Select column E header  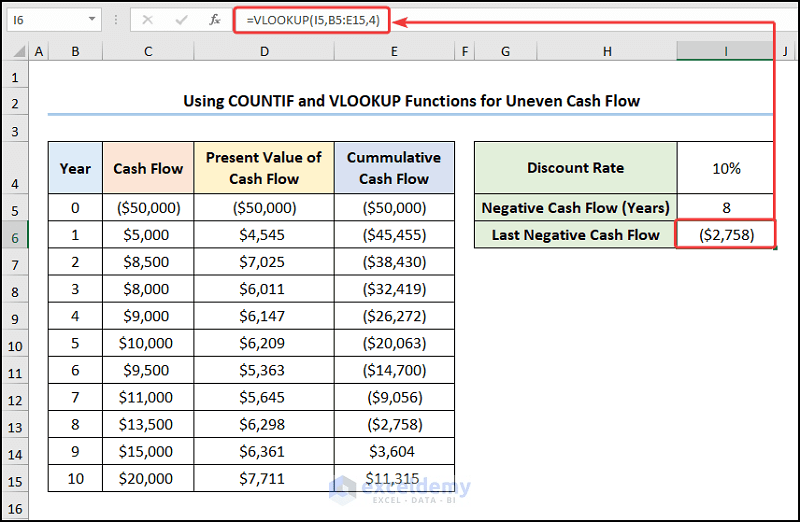(394, 51)
